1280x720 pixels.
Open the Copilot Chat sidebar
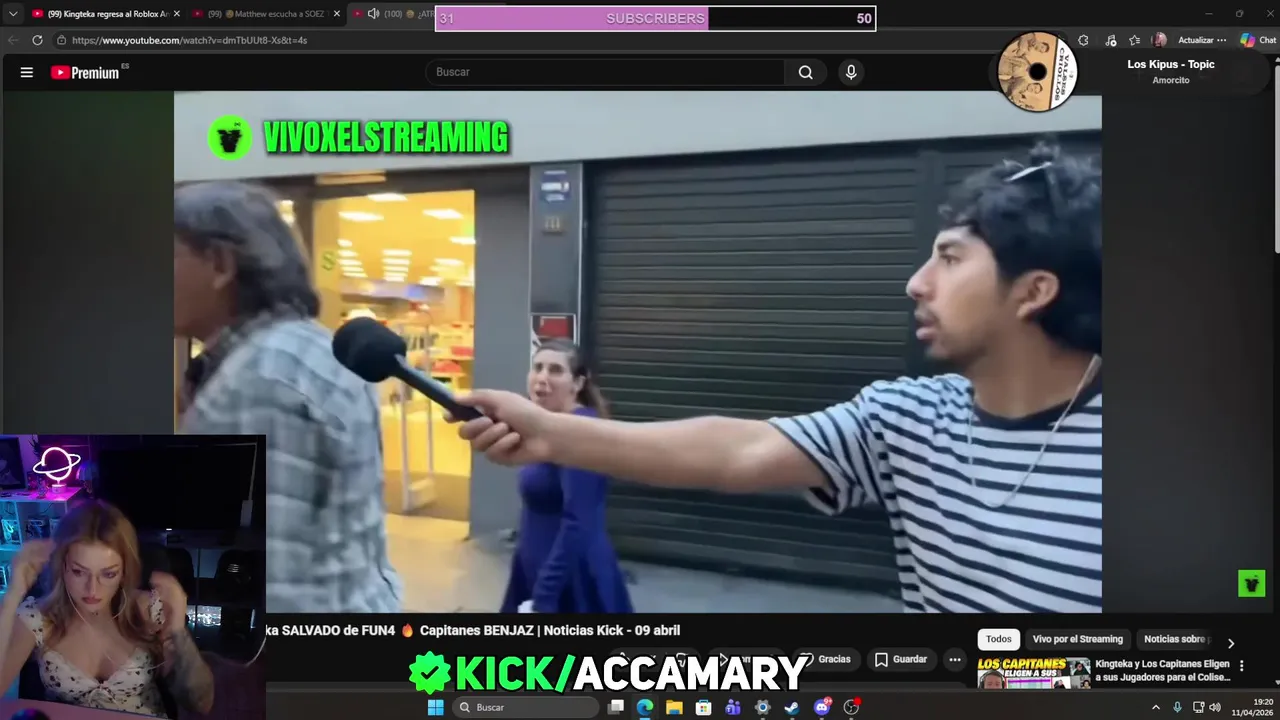coord(1258,40)
